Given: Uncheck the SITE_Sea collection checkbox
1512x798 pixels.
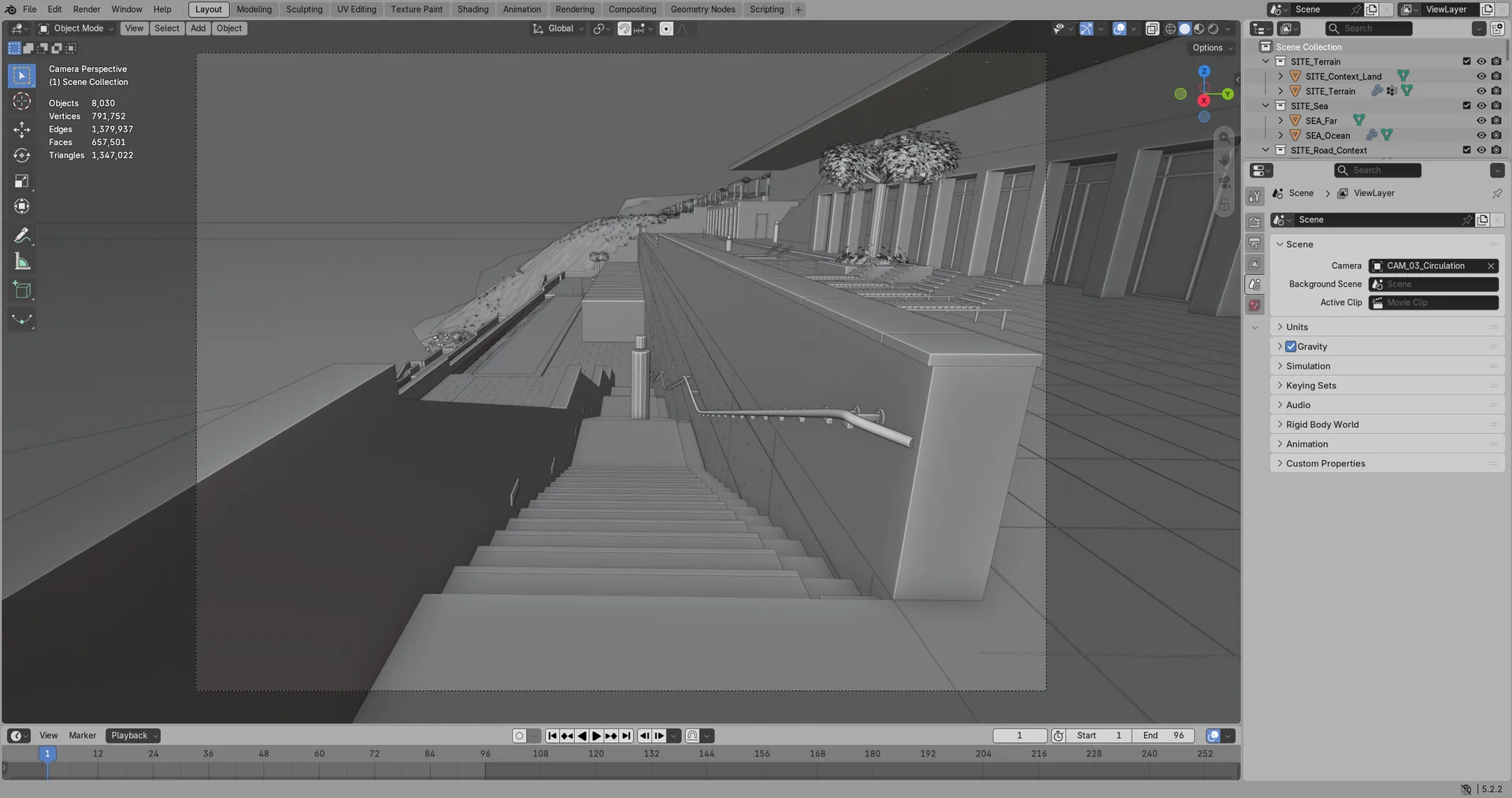Looking at the screenshot, I should coord(1466,106).
